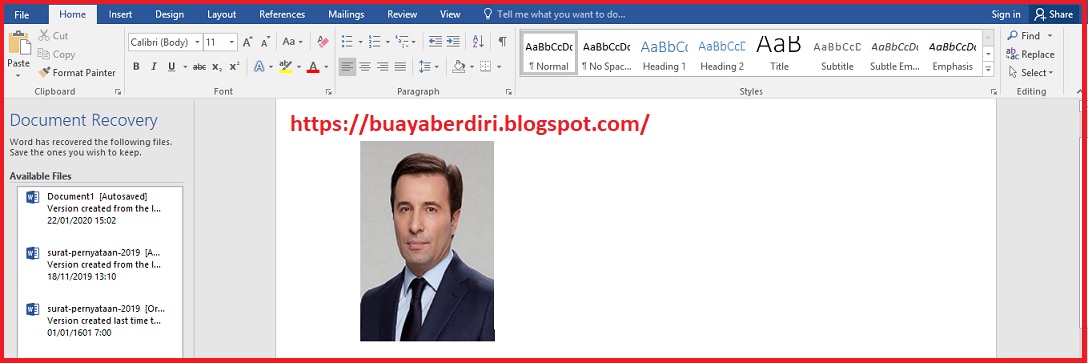Decrease paragraph indent
The height and width of the screenshot is (363, 1088).
(x=435, y=42)
